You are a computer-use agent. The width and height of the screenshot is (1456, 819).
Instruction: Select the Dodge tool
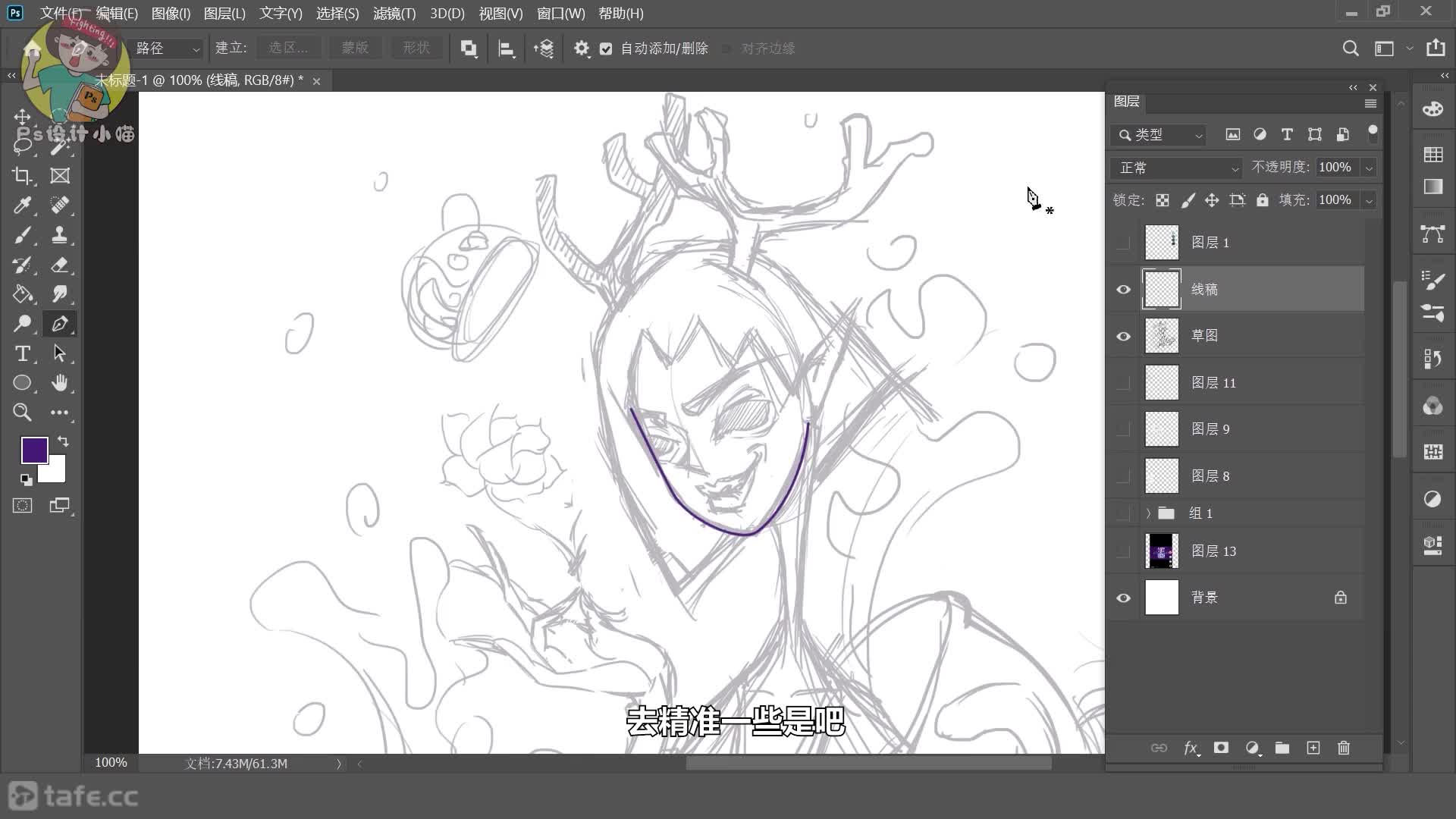click(22, 324)
